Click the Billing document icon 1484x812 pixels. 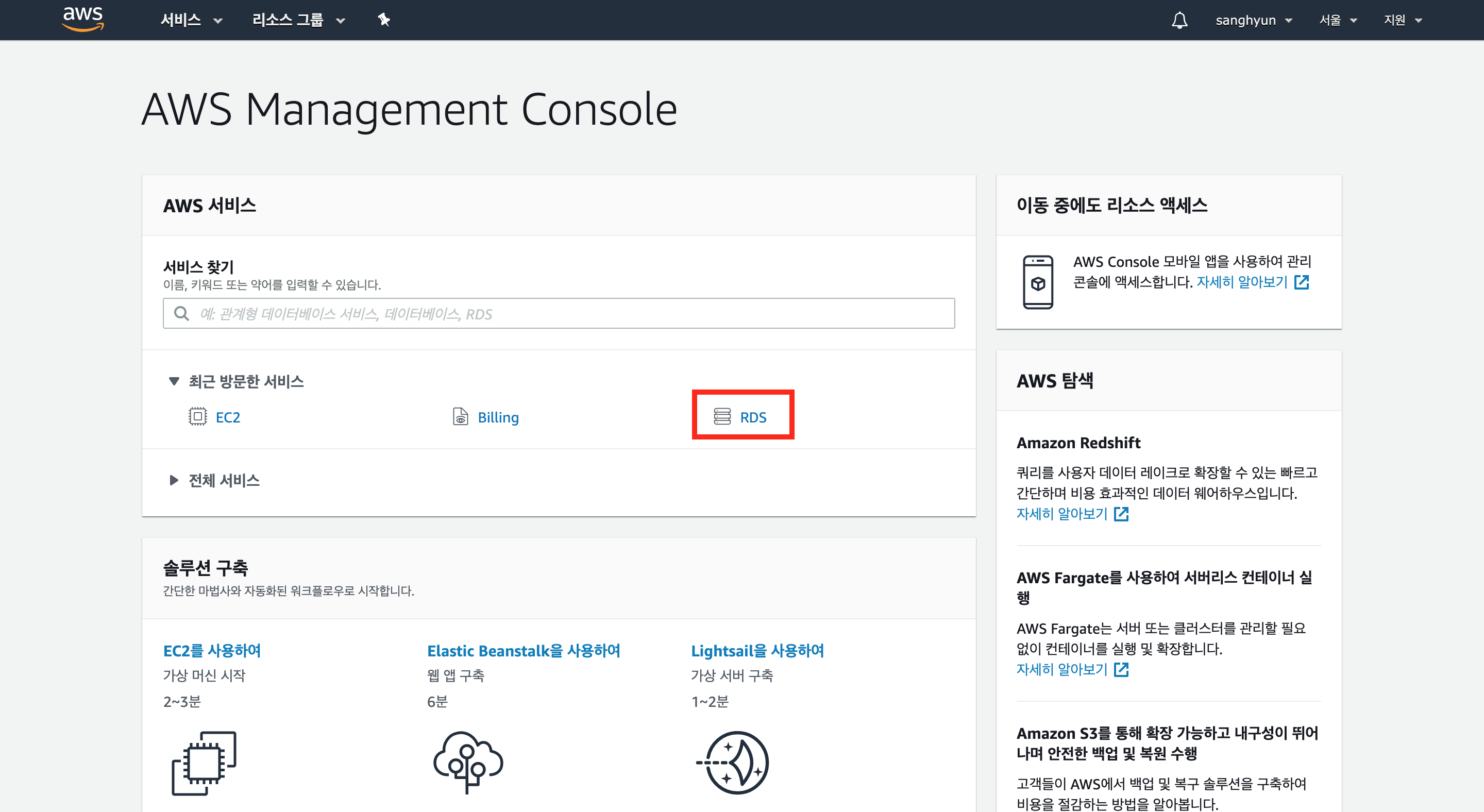[460, 416]
